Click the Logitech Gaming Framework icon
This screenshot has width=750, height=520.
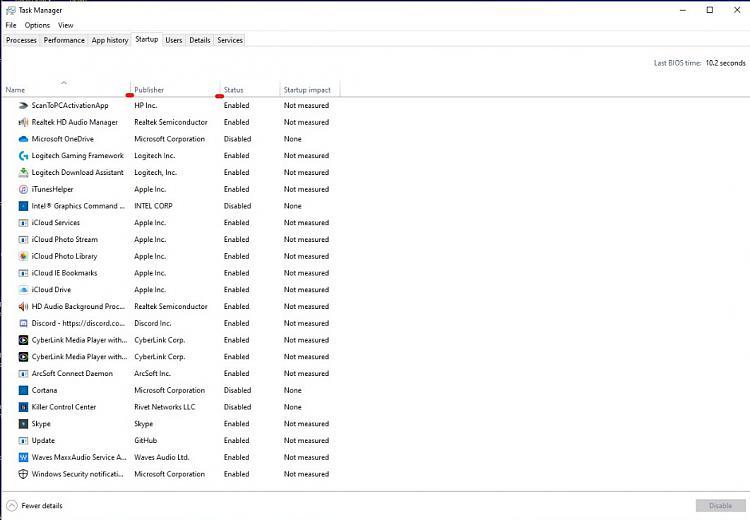point(23,155)
